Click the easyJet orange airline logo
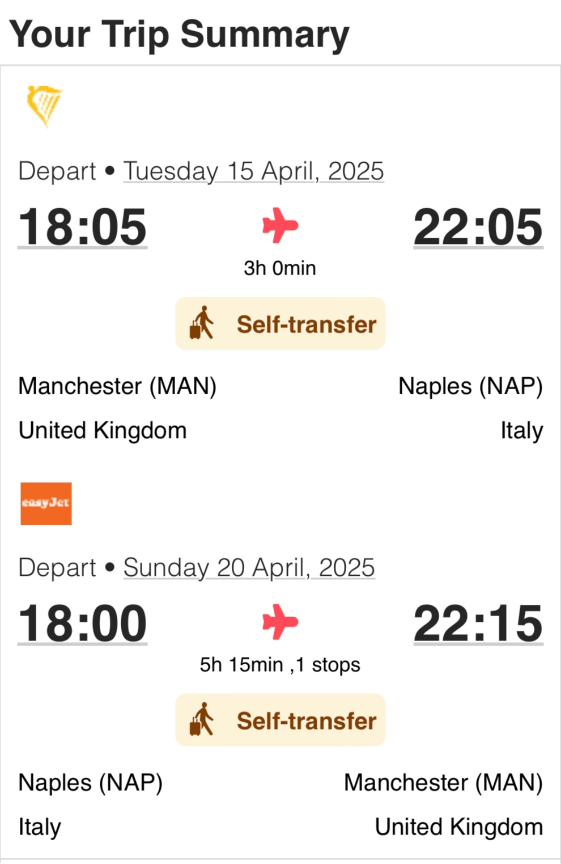Viewport: 561px width, 864px height. coord(46,504)
